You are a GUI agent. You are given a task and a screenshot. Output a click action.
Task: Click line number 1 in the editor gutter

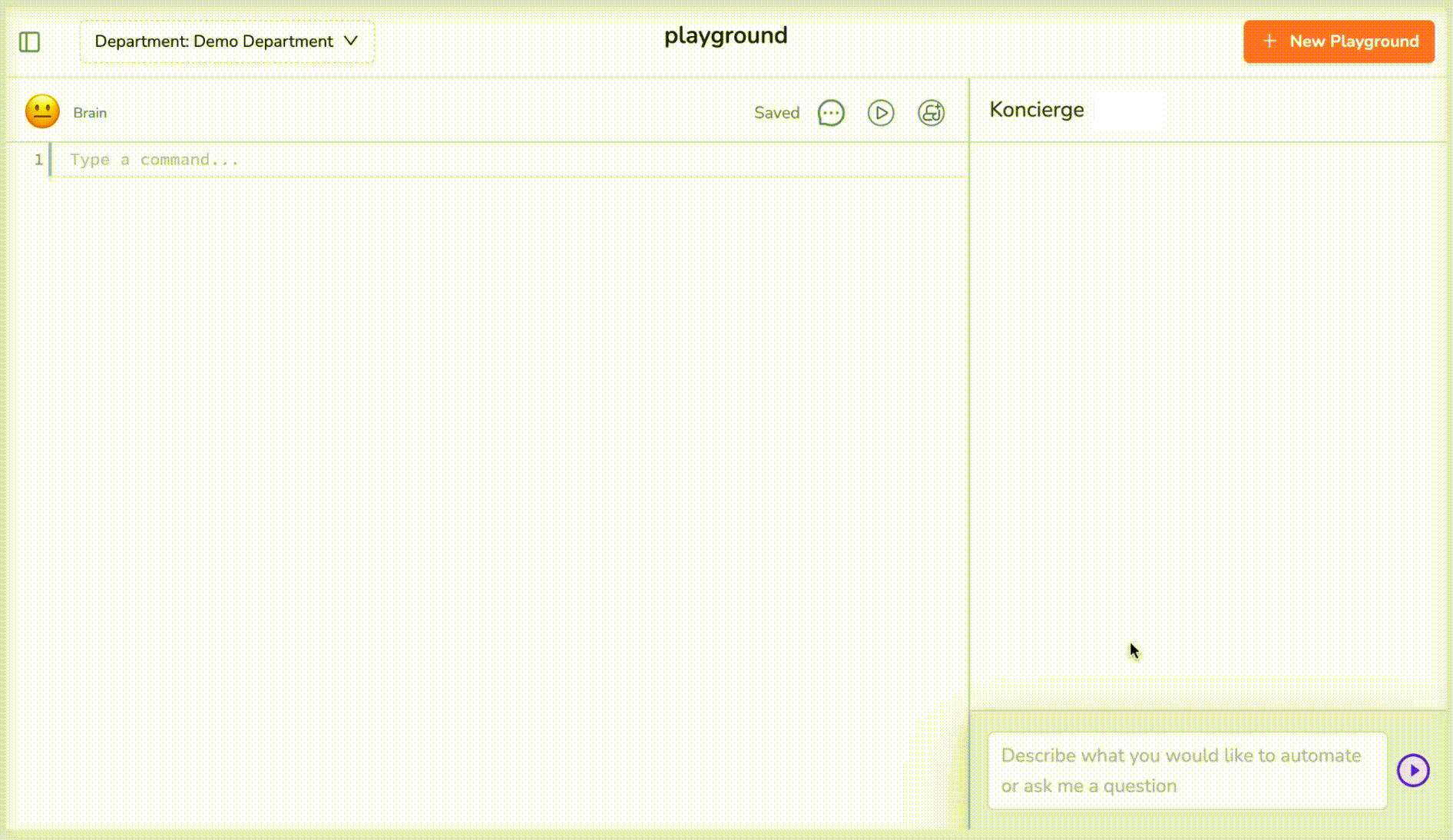point(38,160)
